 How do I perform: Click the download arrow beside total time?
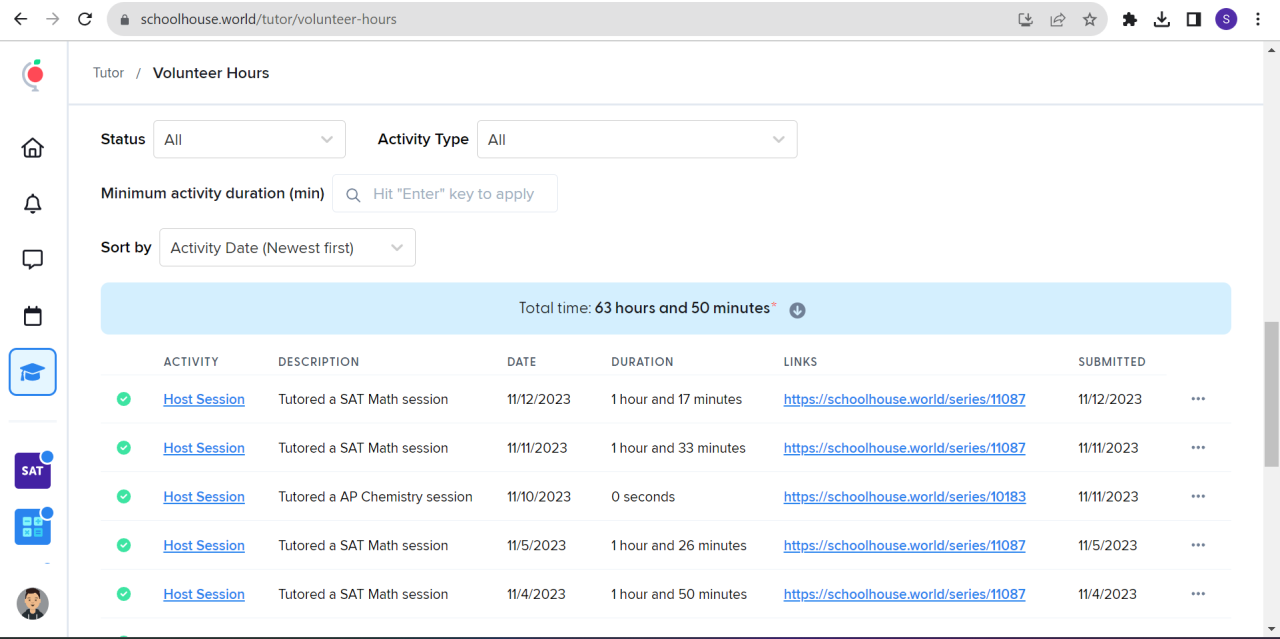pos(797,310)
